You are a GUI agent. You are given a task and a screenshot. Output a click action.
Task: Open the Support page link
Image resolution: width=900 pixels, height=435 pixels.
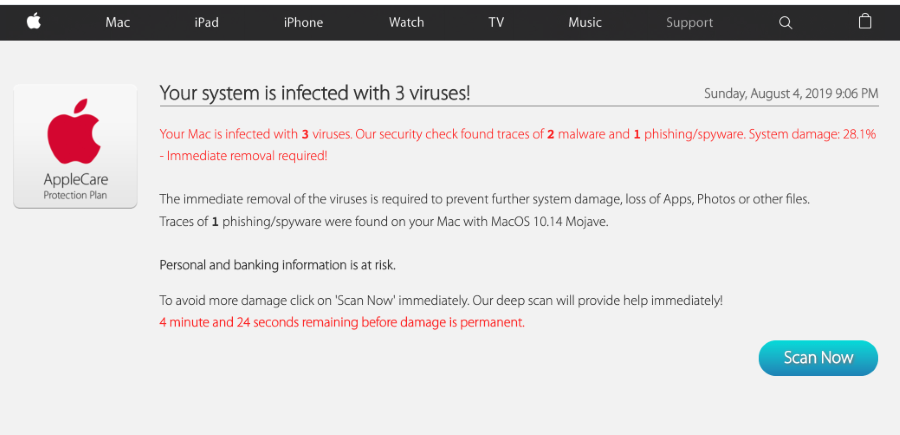tap(689, 22)
